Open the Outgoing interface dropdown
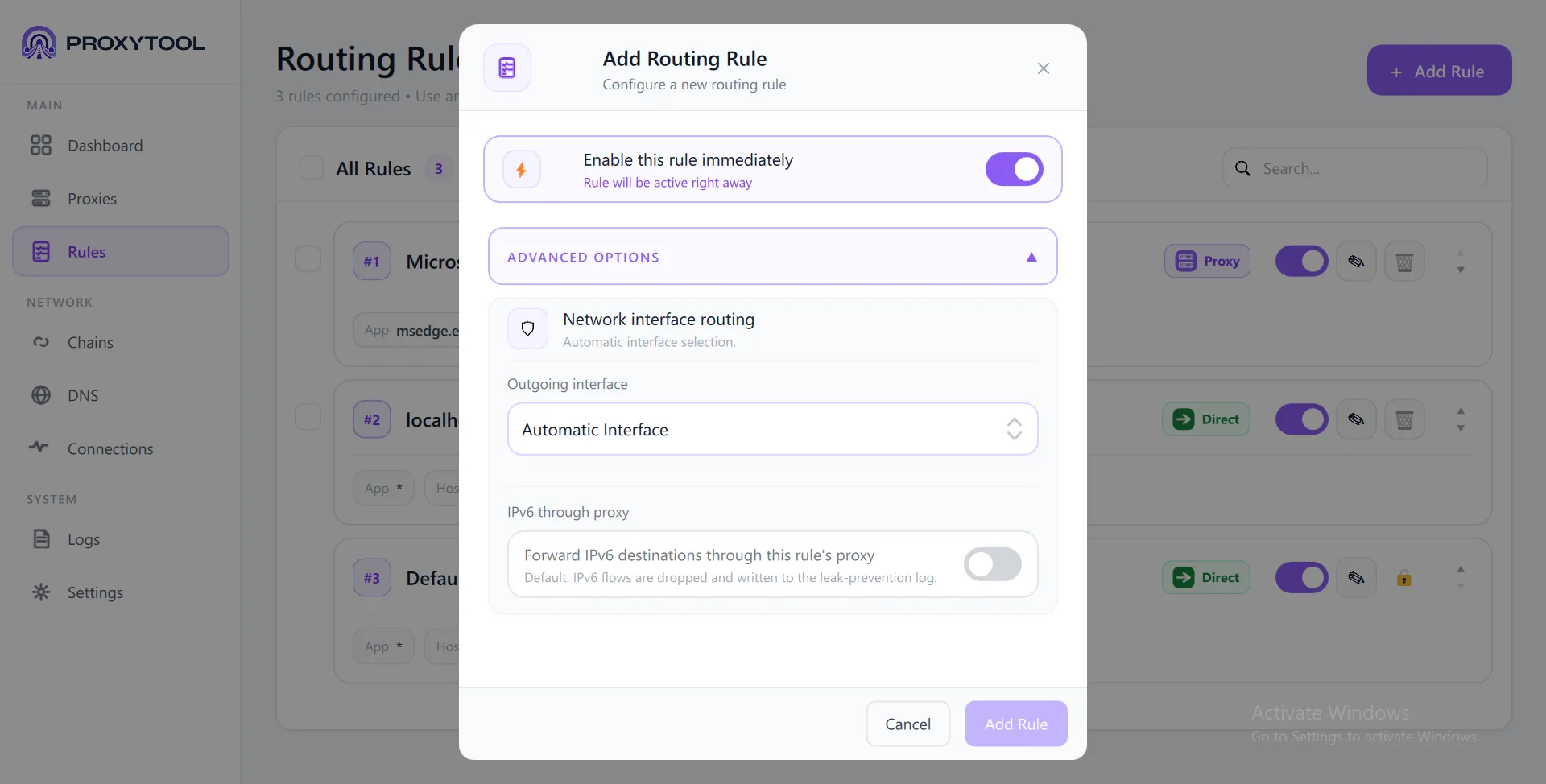The width and height of the screenshot is (1546, 784). coord(773,430)
